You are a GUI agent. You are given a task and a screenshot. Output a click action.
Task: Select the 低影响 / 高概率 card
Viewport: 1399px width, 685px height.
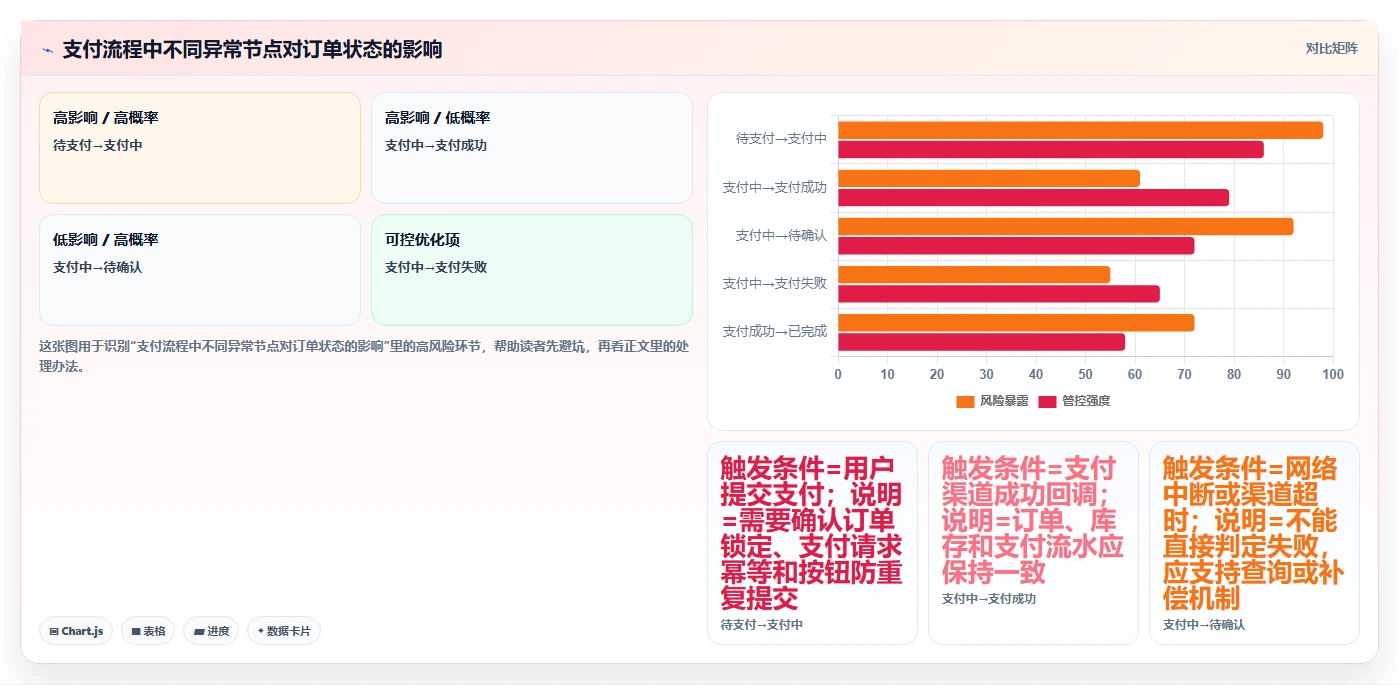200,270
